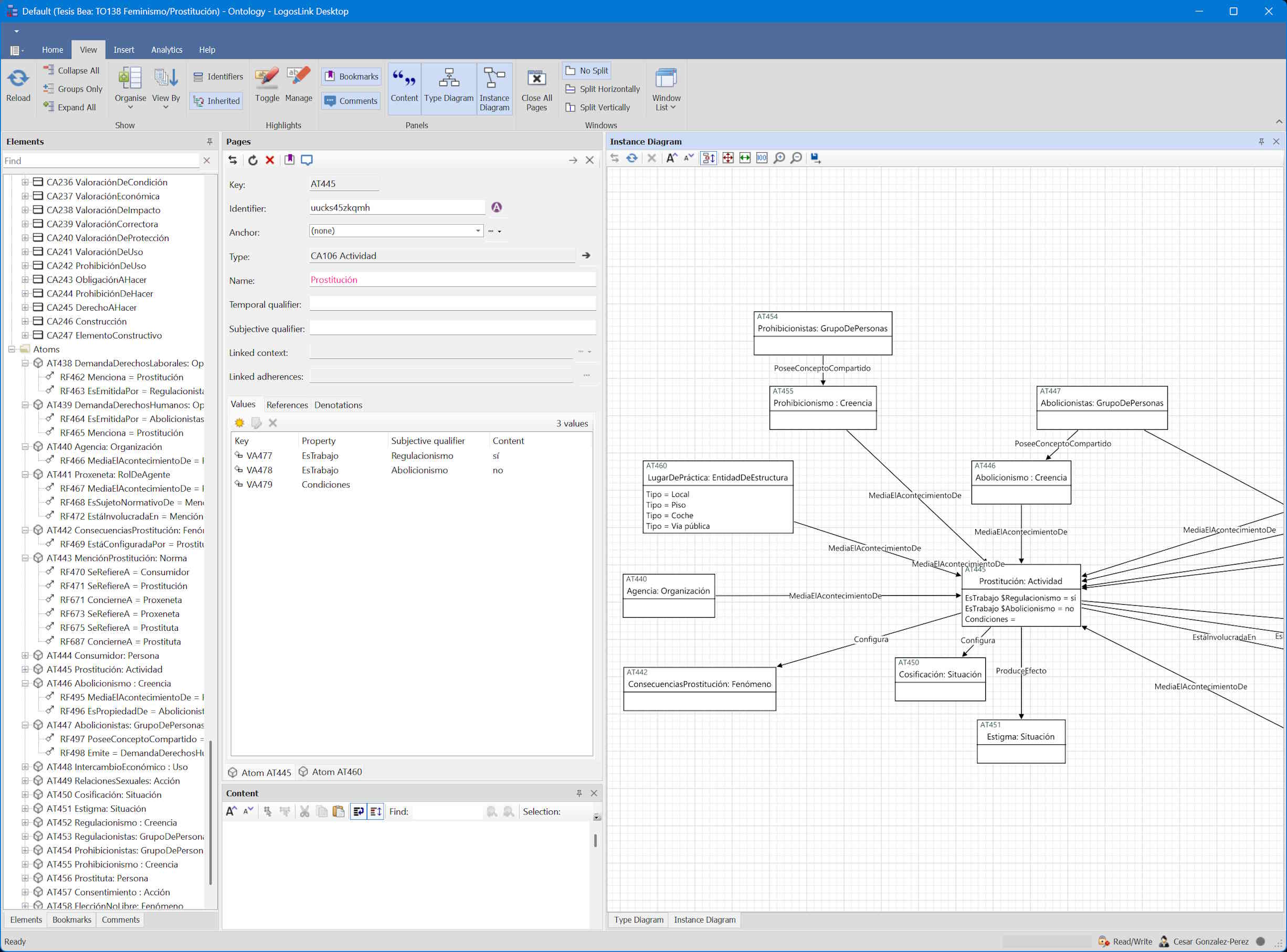
Task: Click Expand All in the Show group
Action: pos(70,107)
